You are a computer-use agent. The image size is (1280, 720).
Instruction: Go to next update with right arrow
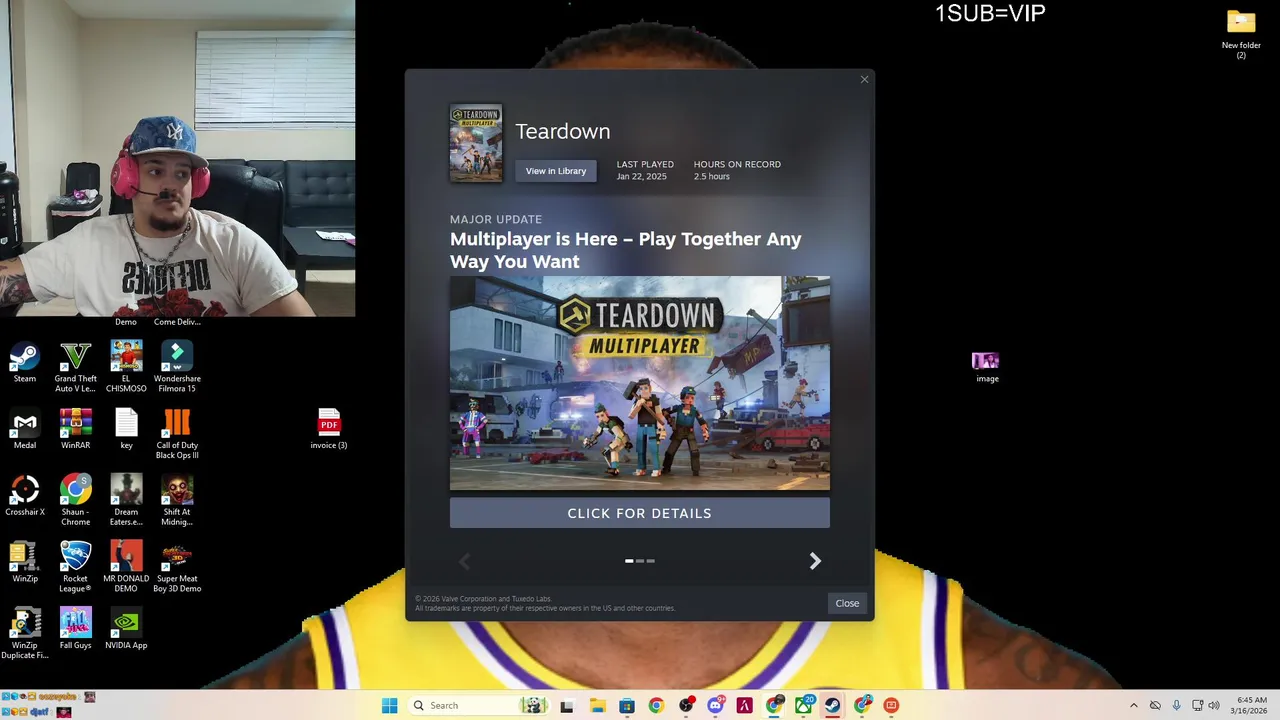(x=815, y=561)
